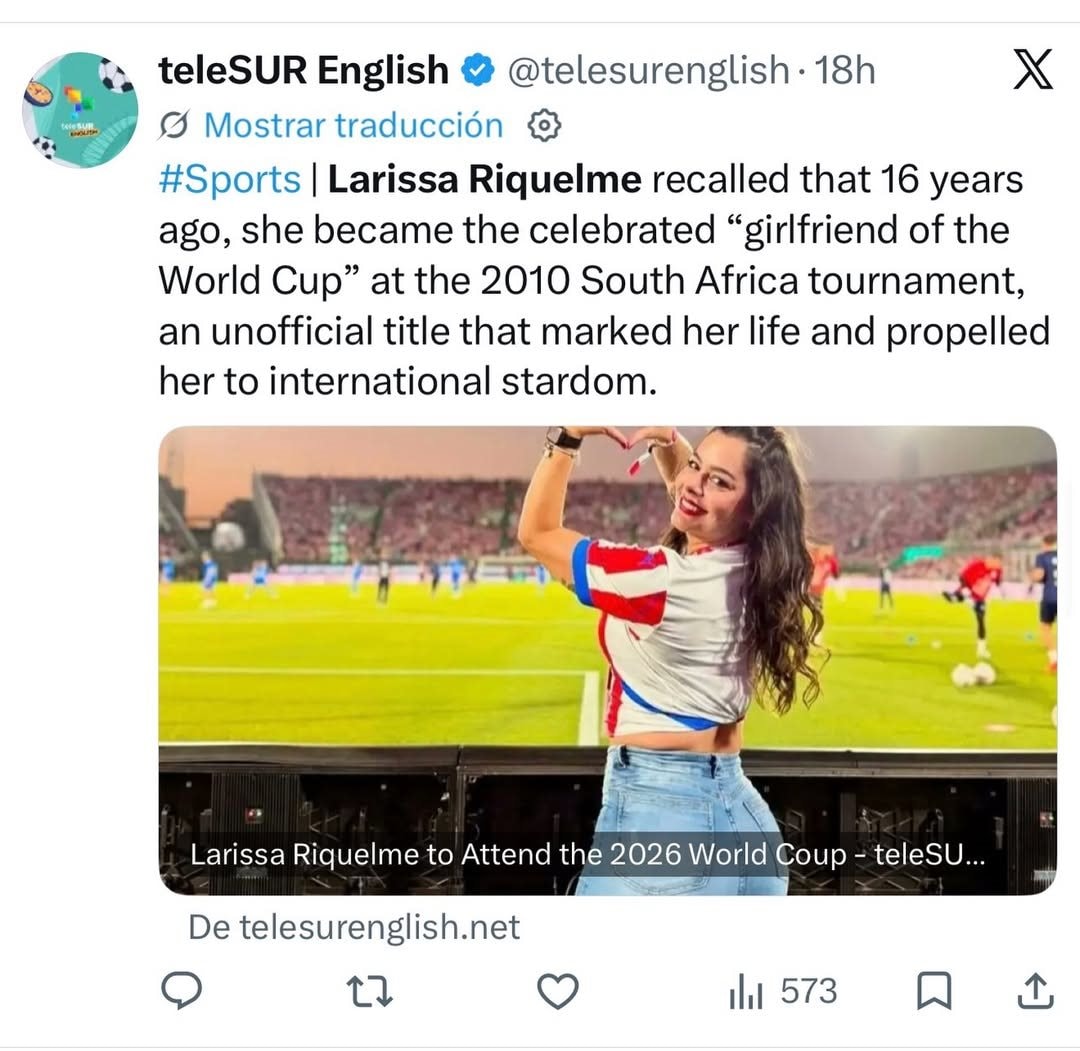Viewport: 1080px width, 1051px height.
Task: Click the X logo icon
Action: pyautogui.click(x=1032, y=69)
